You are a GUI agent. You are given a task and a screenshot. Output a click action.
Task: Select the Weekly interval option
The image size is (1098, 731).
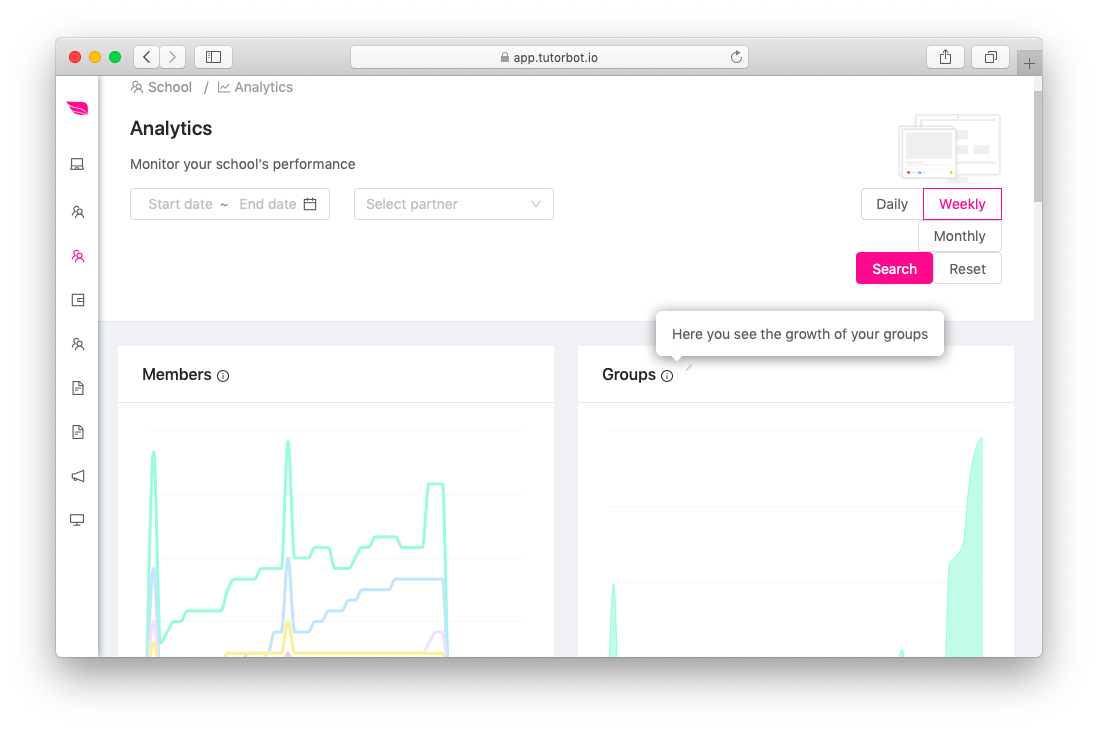coord(962,204)
